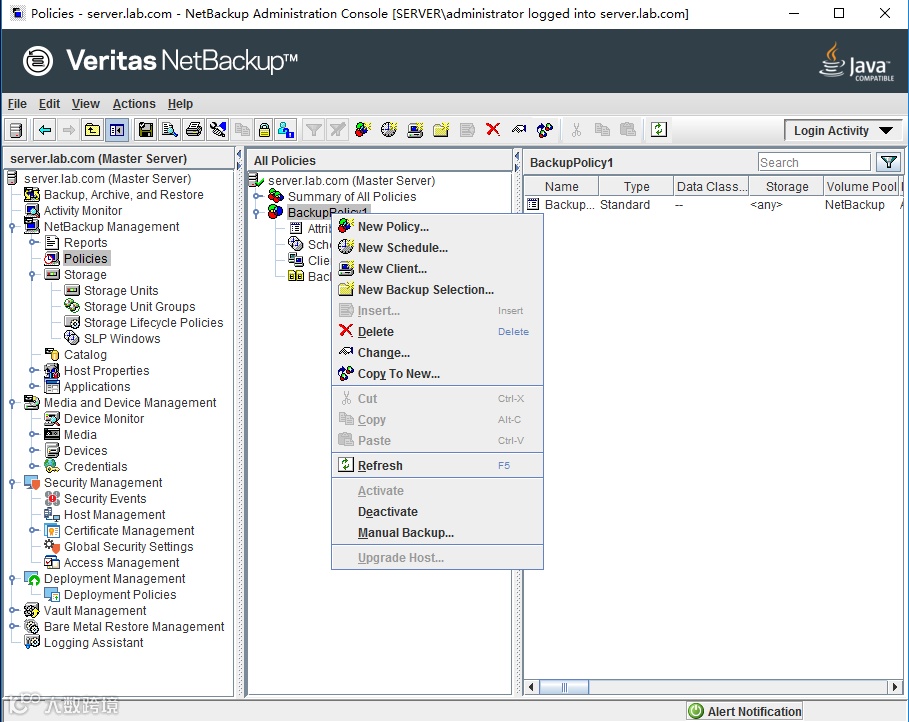This screenshot has height=722, width=909.
Task: Click the padlock icon in the toolbar
Action: tap(263, 130)
